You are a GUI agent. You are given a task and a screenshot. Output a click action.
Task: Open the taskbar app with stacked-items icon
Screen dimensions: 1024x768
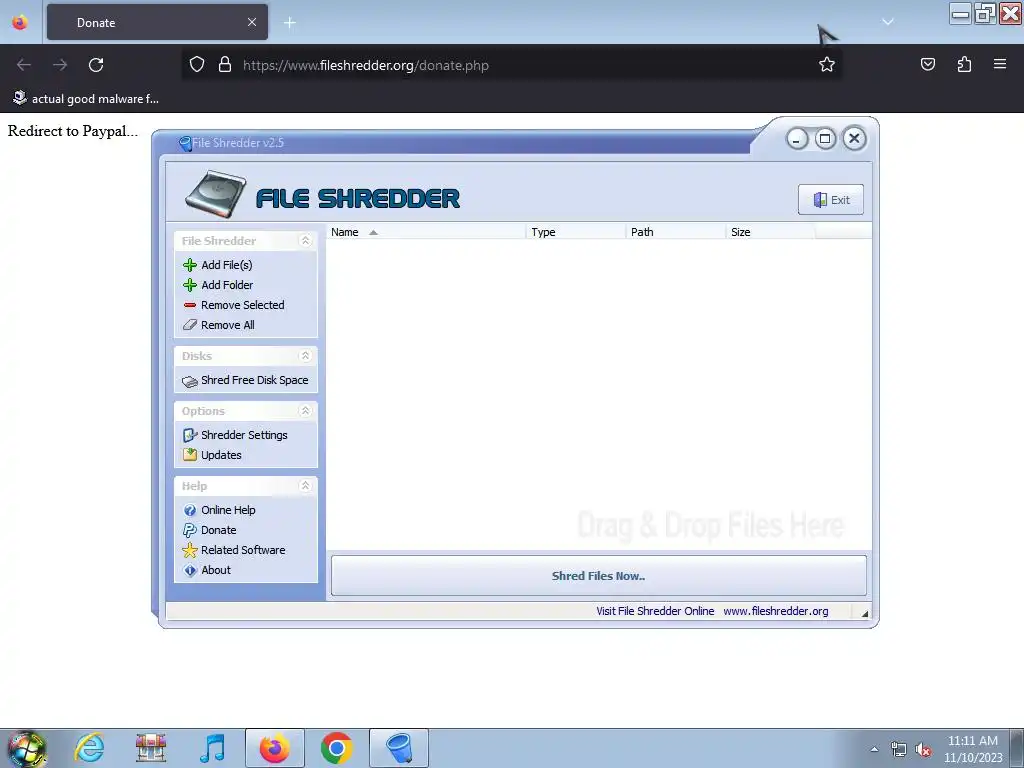[151, 748]
